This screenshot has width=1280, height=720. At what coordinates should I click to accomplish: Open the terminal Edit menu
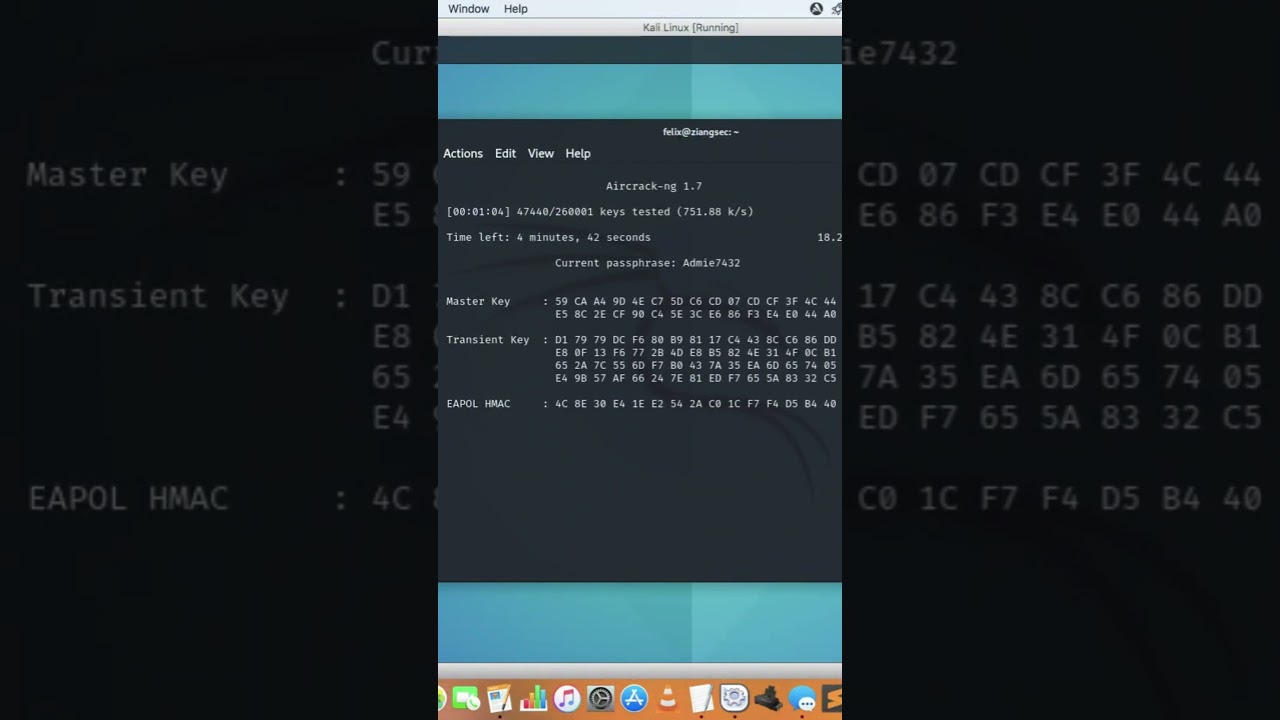coord(506,153)
